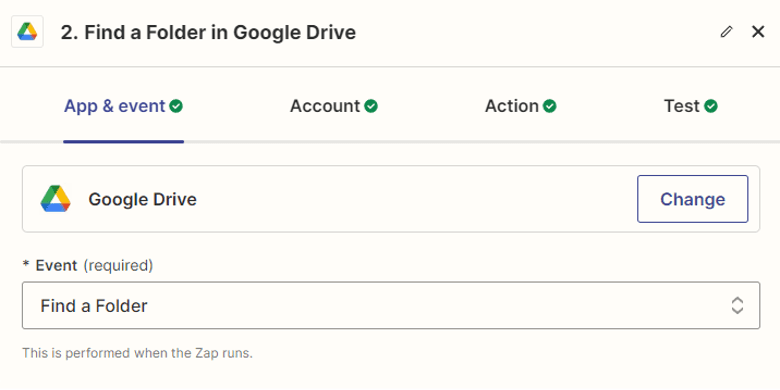Click the Event dropdown up-down arrows
This screenshot has height=390, width=780.
click(737, 305)
